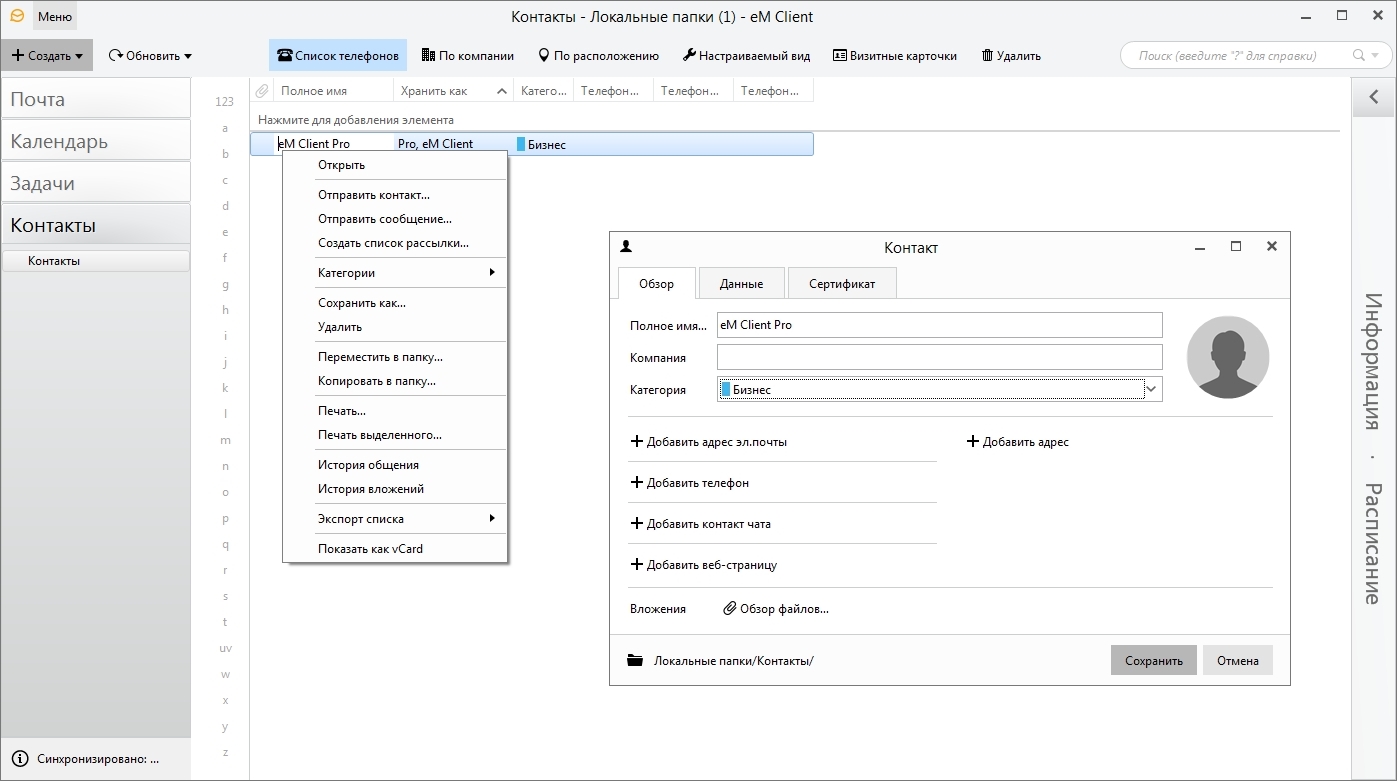Image resolution: width=1397 pixels, height=781 pixels.
Task: Expand the right sidebar with chevron
Action: [x=1374, y=97]
